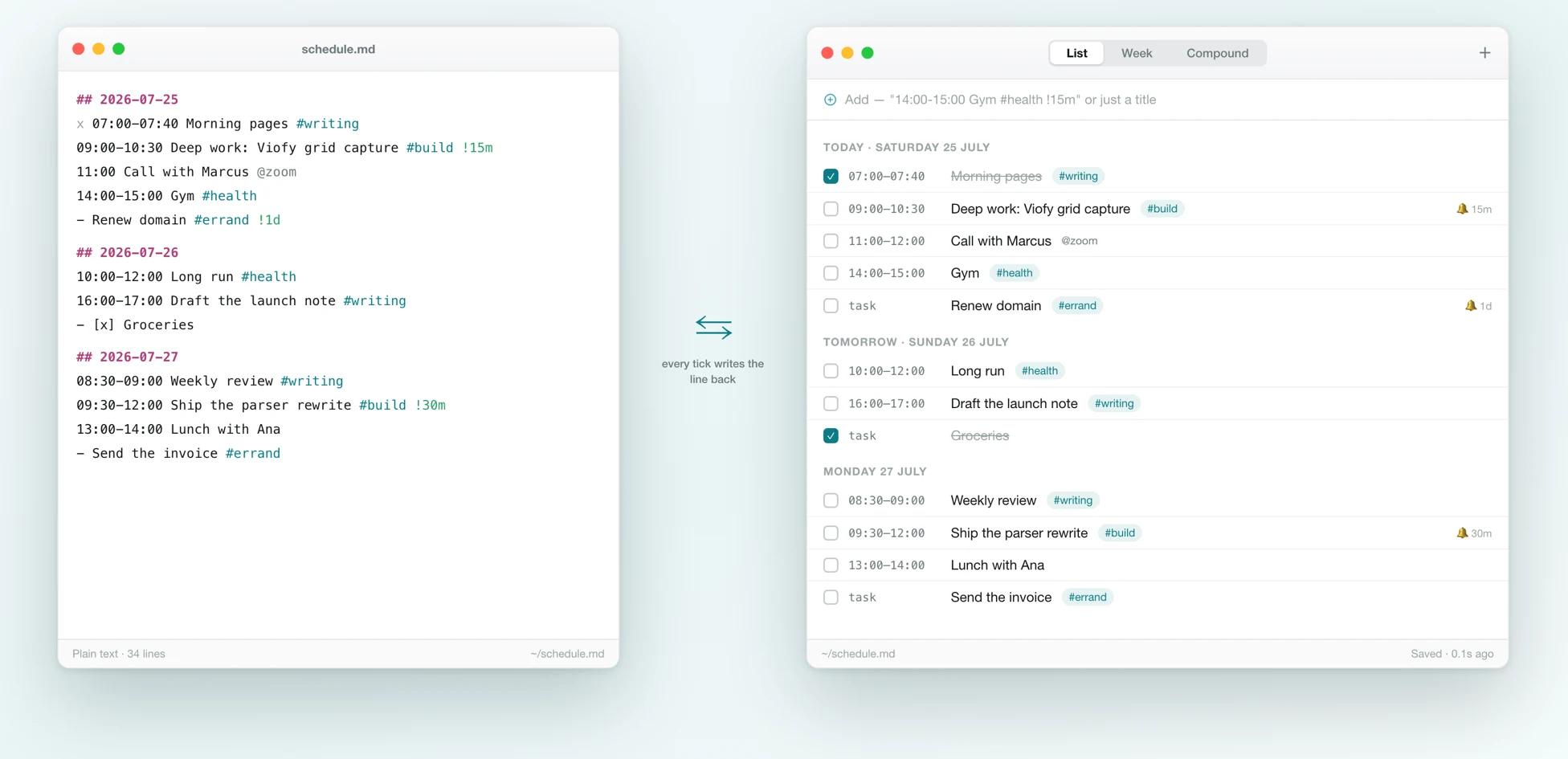
Task: Tick the Deep work: Viofy grid capture checkbox
Action: point(831,209)
